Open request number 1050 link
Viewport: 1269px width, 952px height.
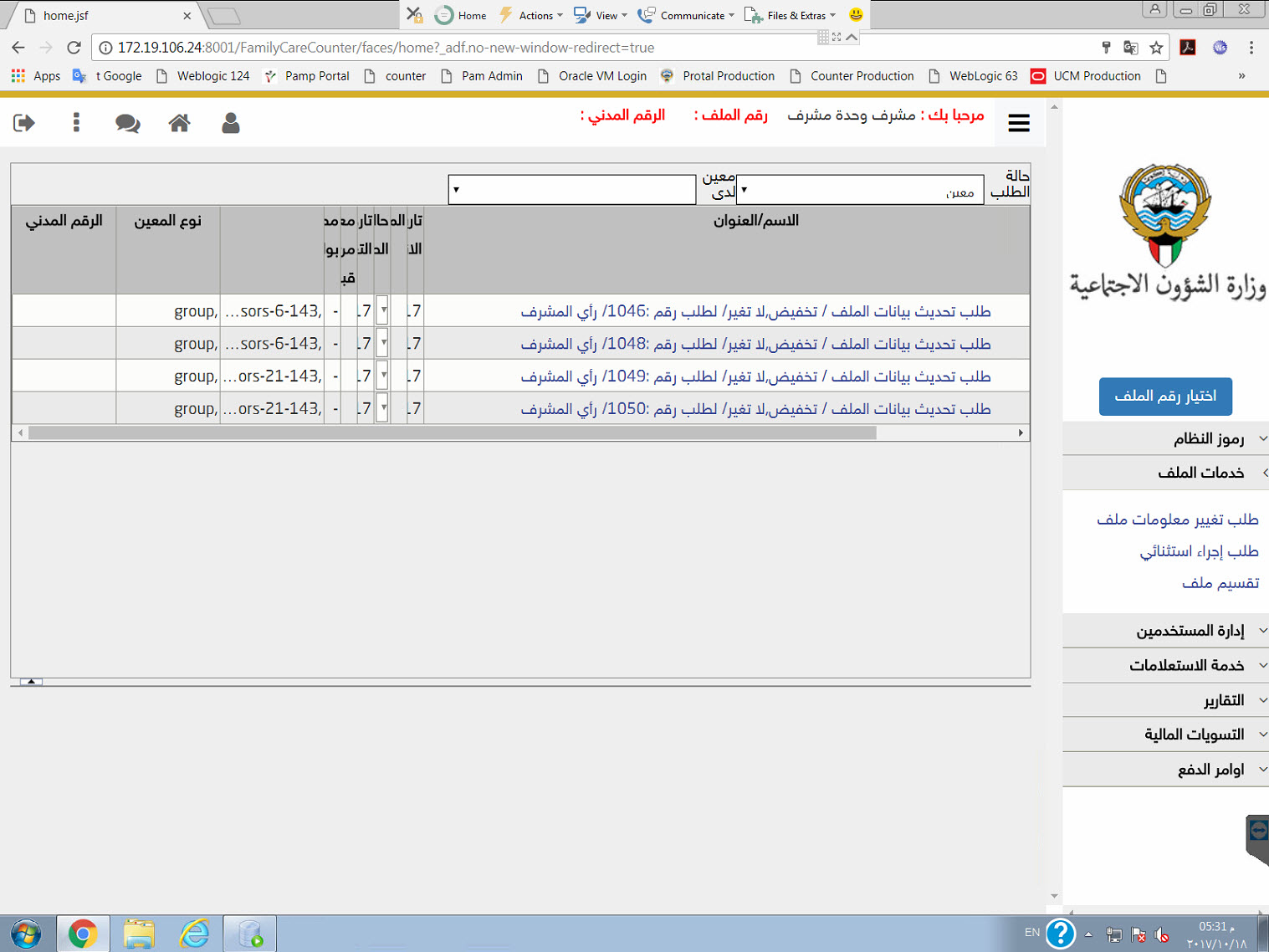point(755,409)
